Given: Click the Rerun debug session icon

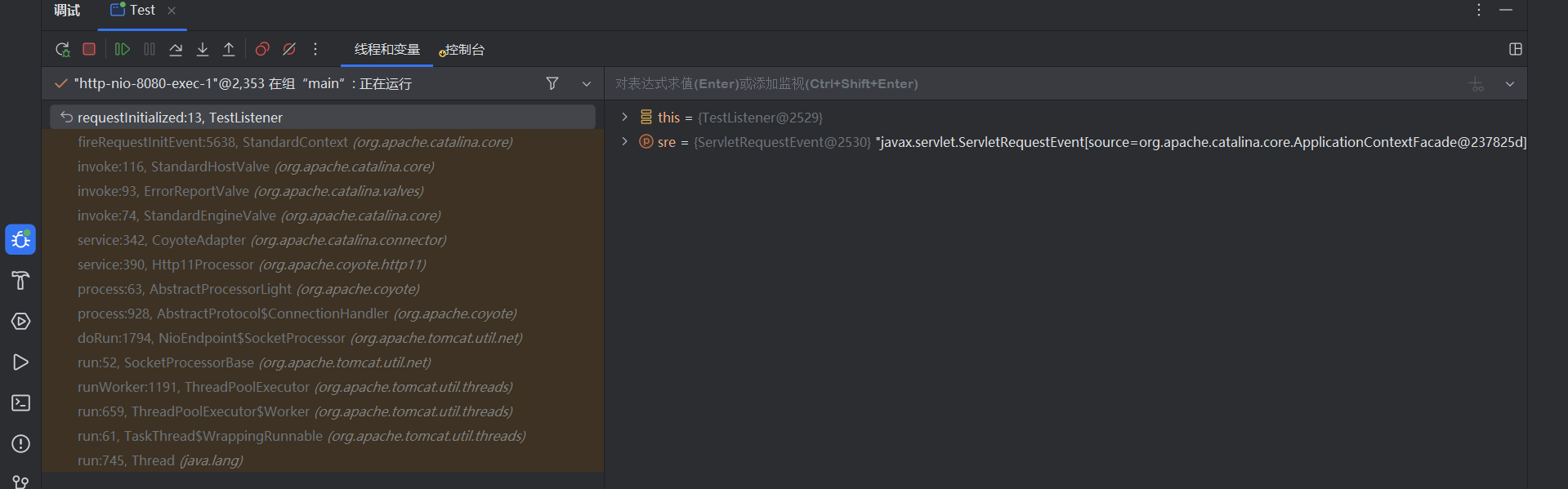Looking at the screenshot, I should click(63, 50).
